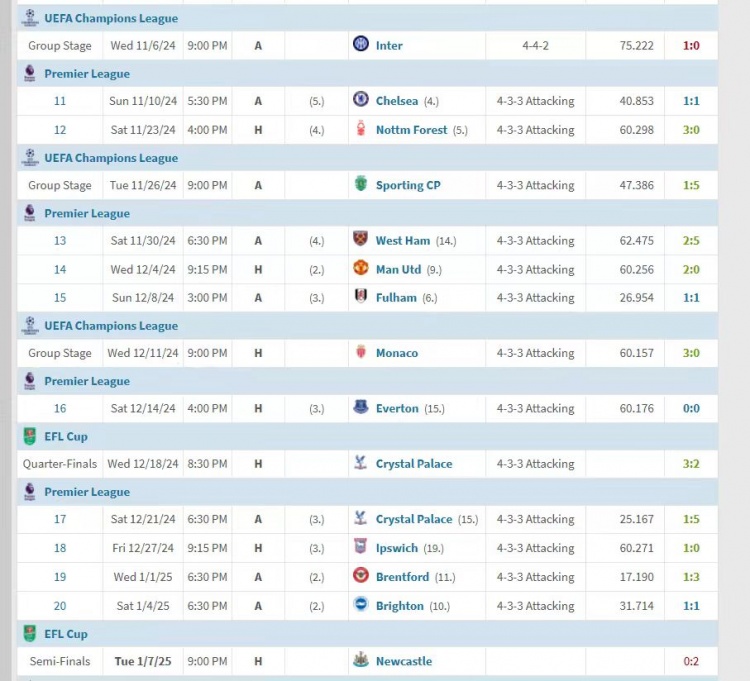The image size is (750, 681).
Task: Open matchday 11 link
Action: tap(60, 101)
